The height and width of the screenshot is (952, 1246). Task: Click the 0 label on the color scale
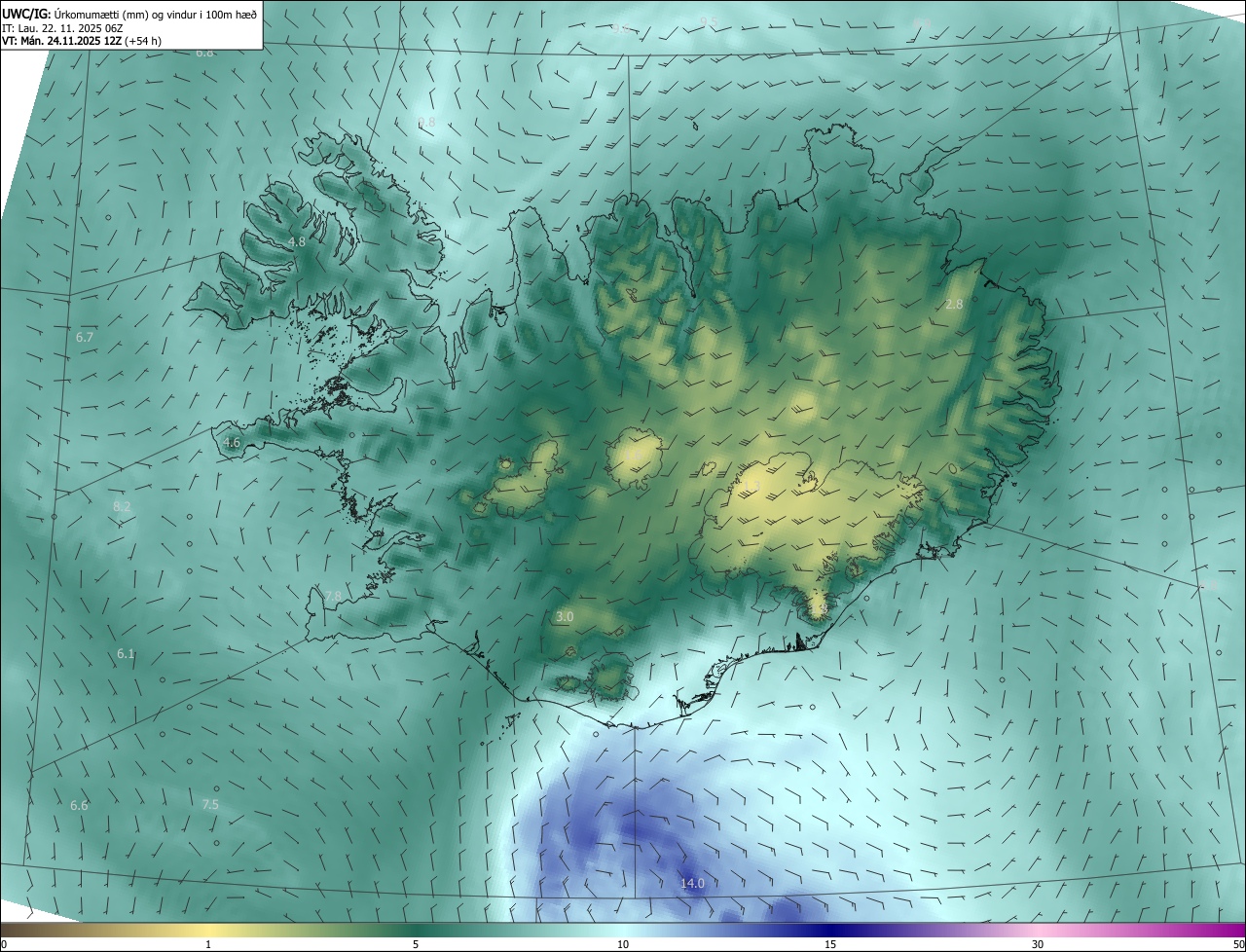click(x=4, y=944)
